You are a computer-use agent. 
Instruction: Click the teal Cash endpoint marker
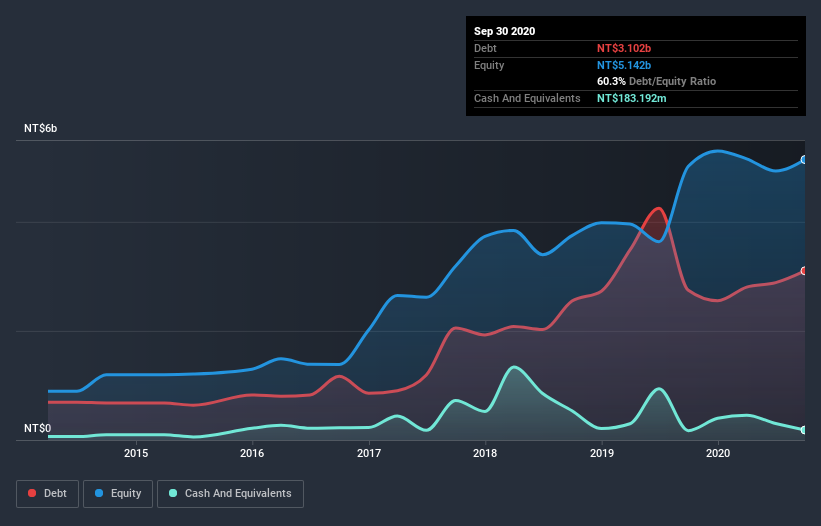click(804, 430)
